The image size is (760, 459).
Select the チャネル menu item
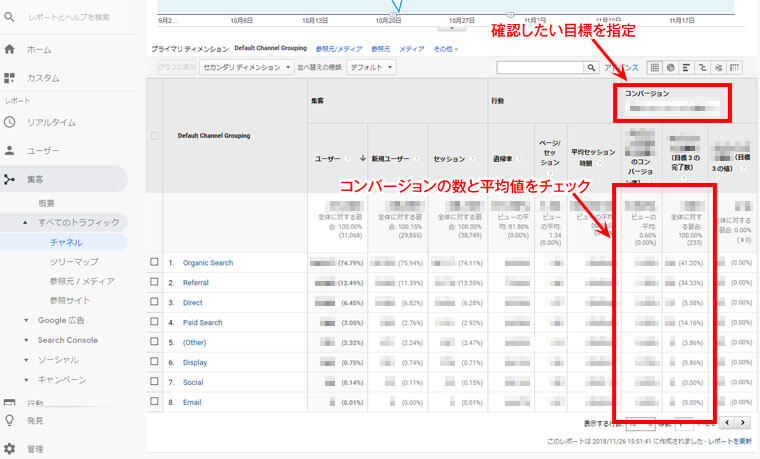(66, 242)
